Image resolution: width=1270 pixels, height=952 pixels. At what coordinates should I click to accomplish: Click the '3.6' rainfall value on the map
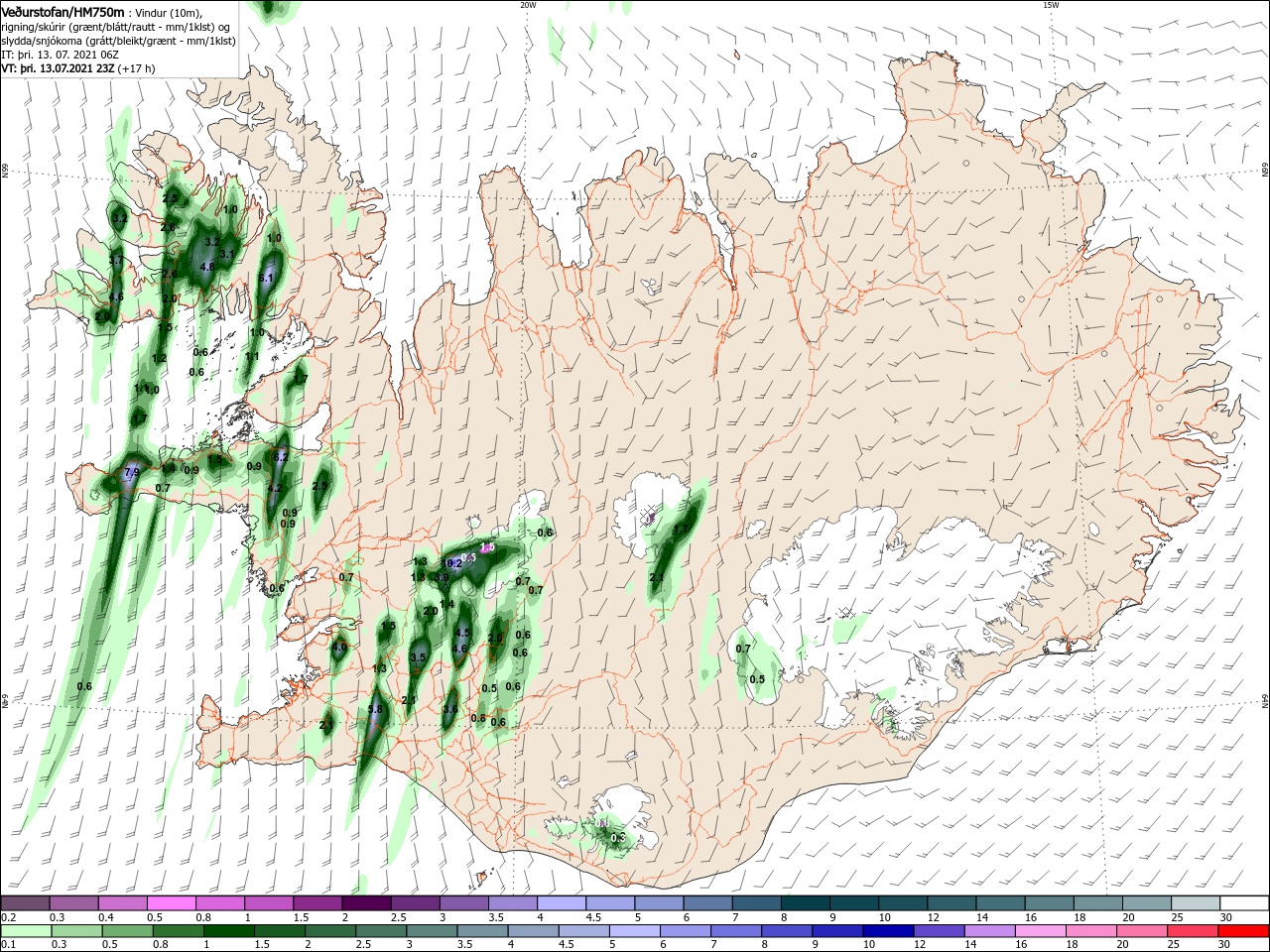[450, 709]
